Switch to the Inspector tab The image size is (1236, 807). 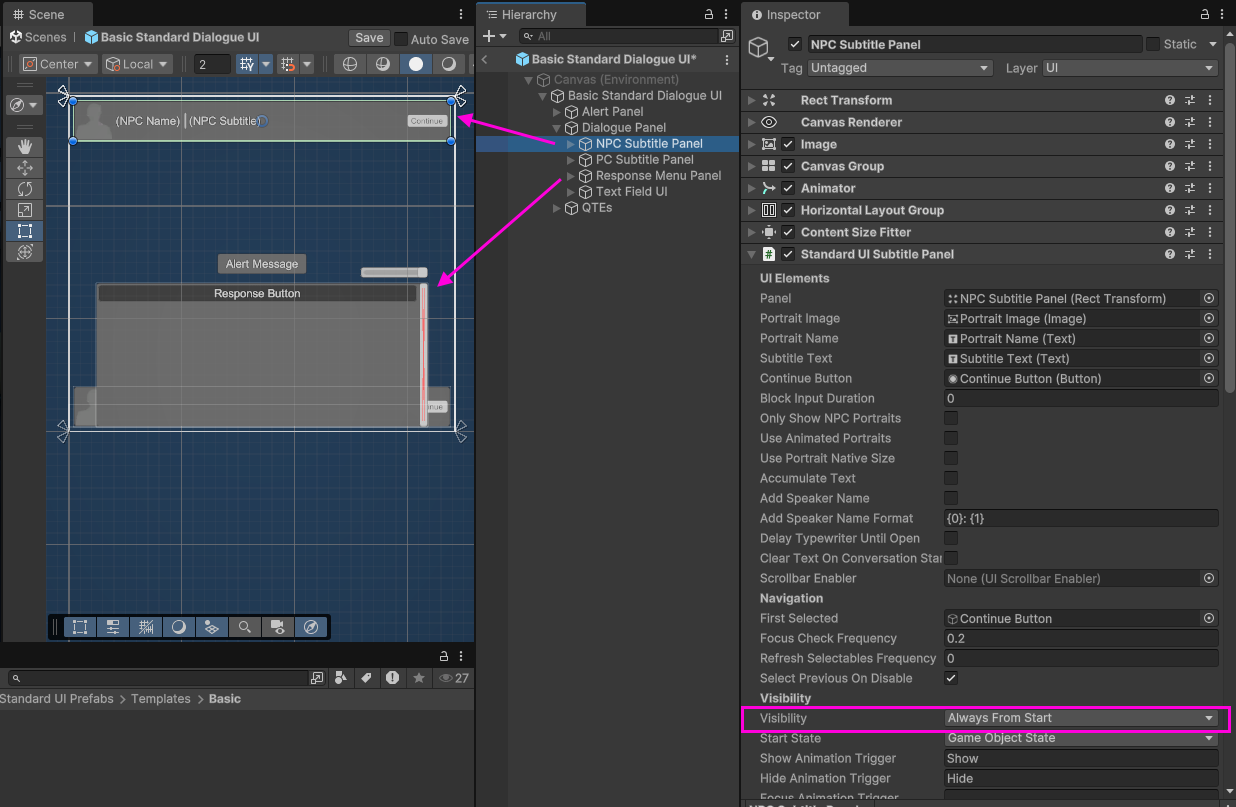(794, 15)
